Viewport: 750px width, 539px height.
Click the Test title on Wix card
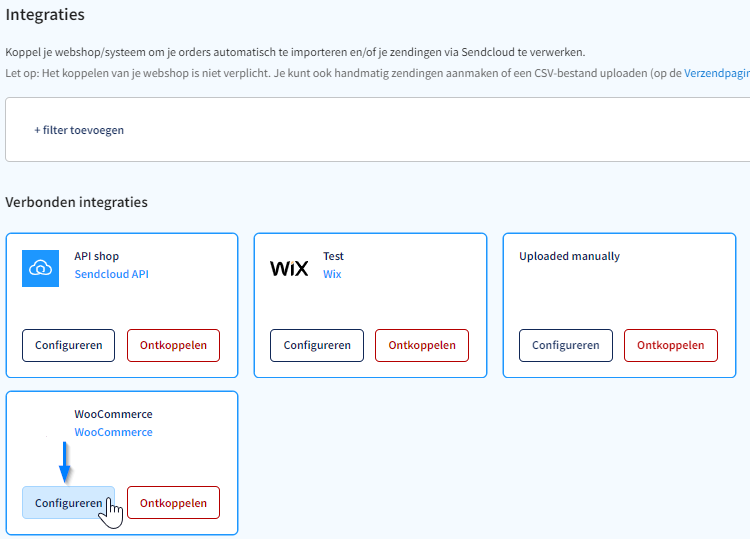click(x=333, y=256)
